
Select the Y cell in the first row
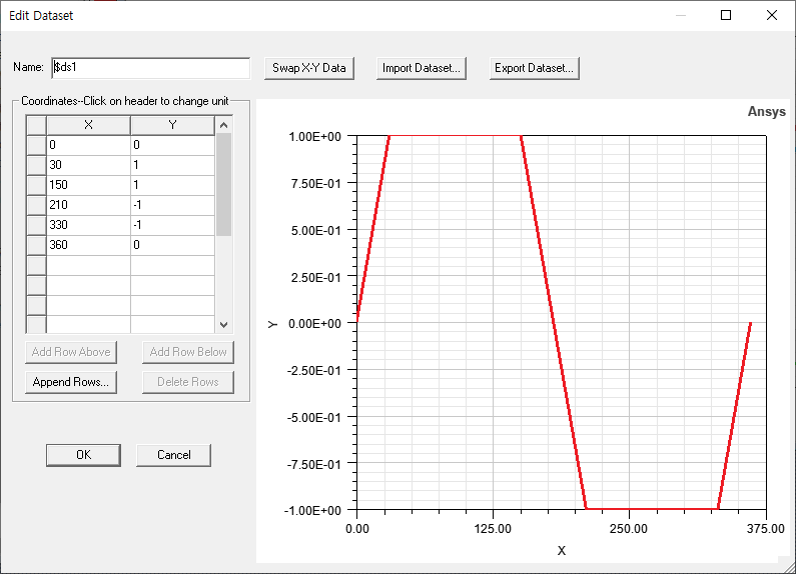pyautogui.click(x=172, y=145)
